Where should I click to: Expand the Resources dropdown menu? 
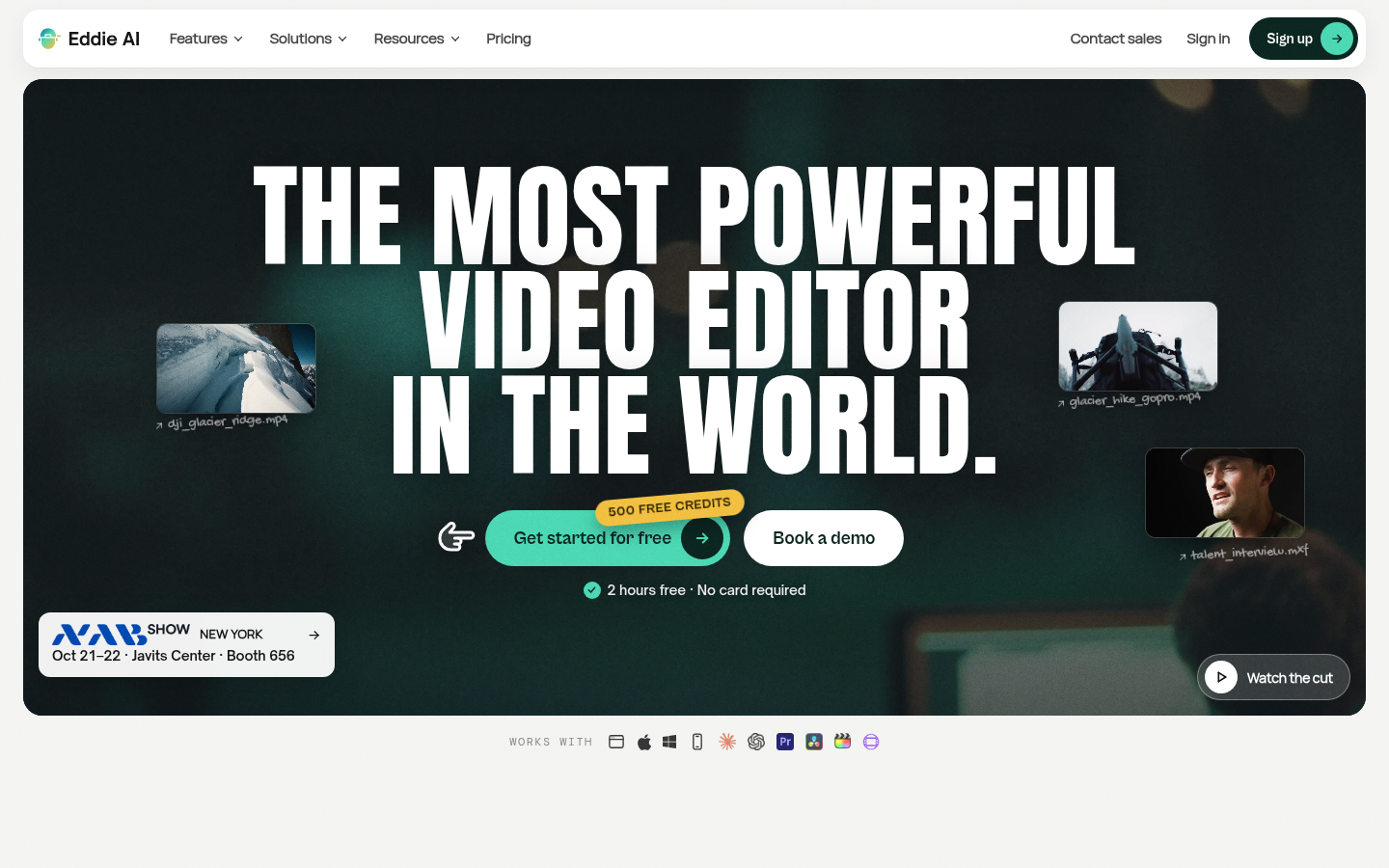(x=417, y=39)
